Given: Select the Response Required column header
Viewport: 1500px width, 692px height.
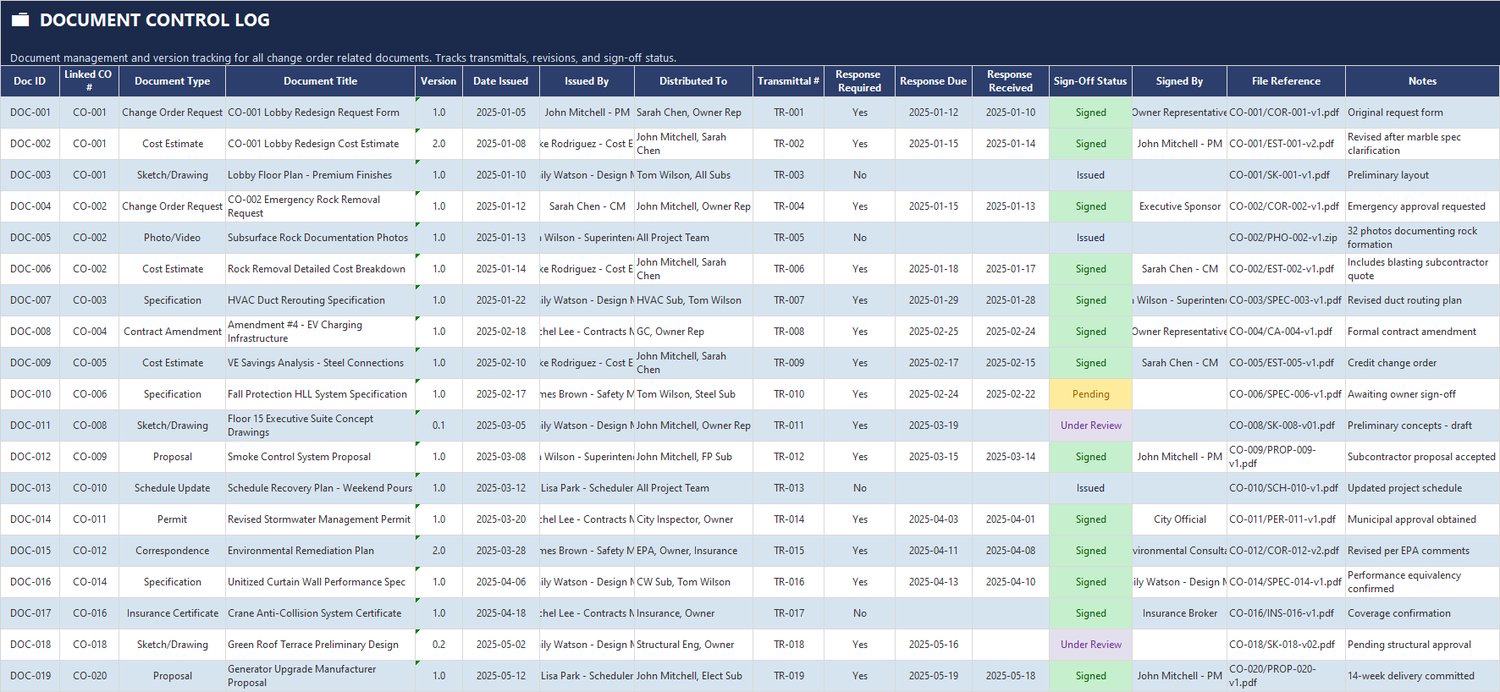Looking at the screenshot, I should (x=859, y=81).
